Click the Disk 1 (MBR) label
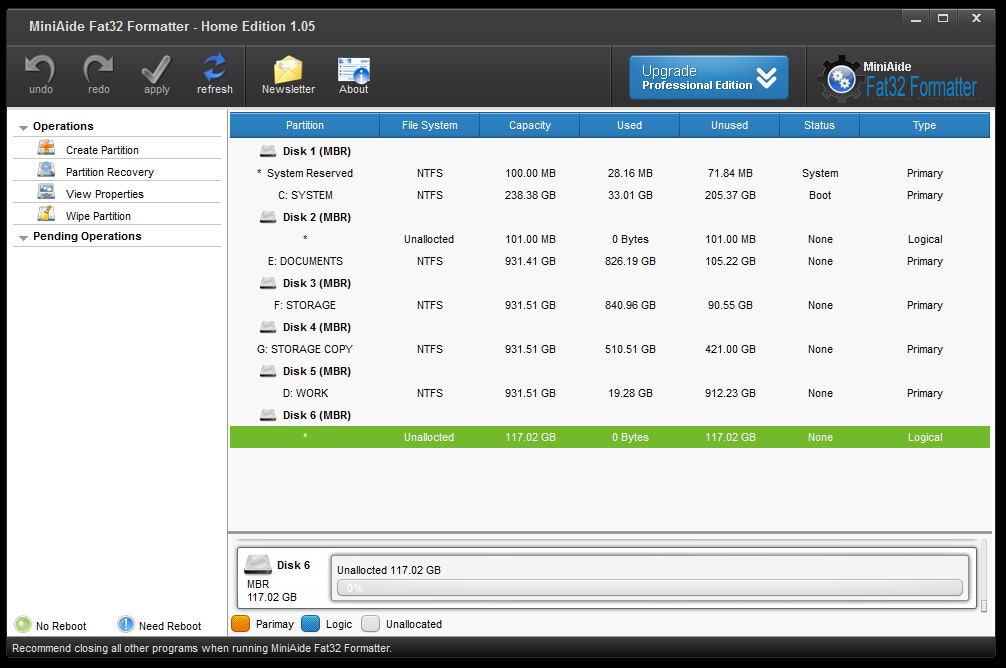 coord(317,151)
